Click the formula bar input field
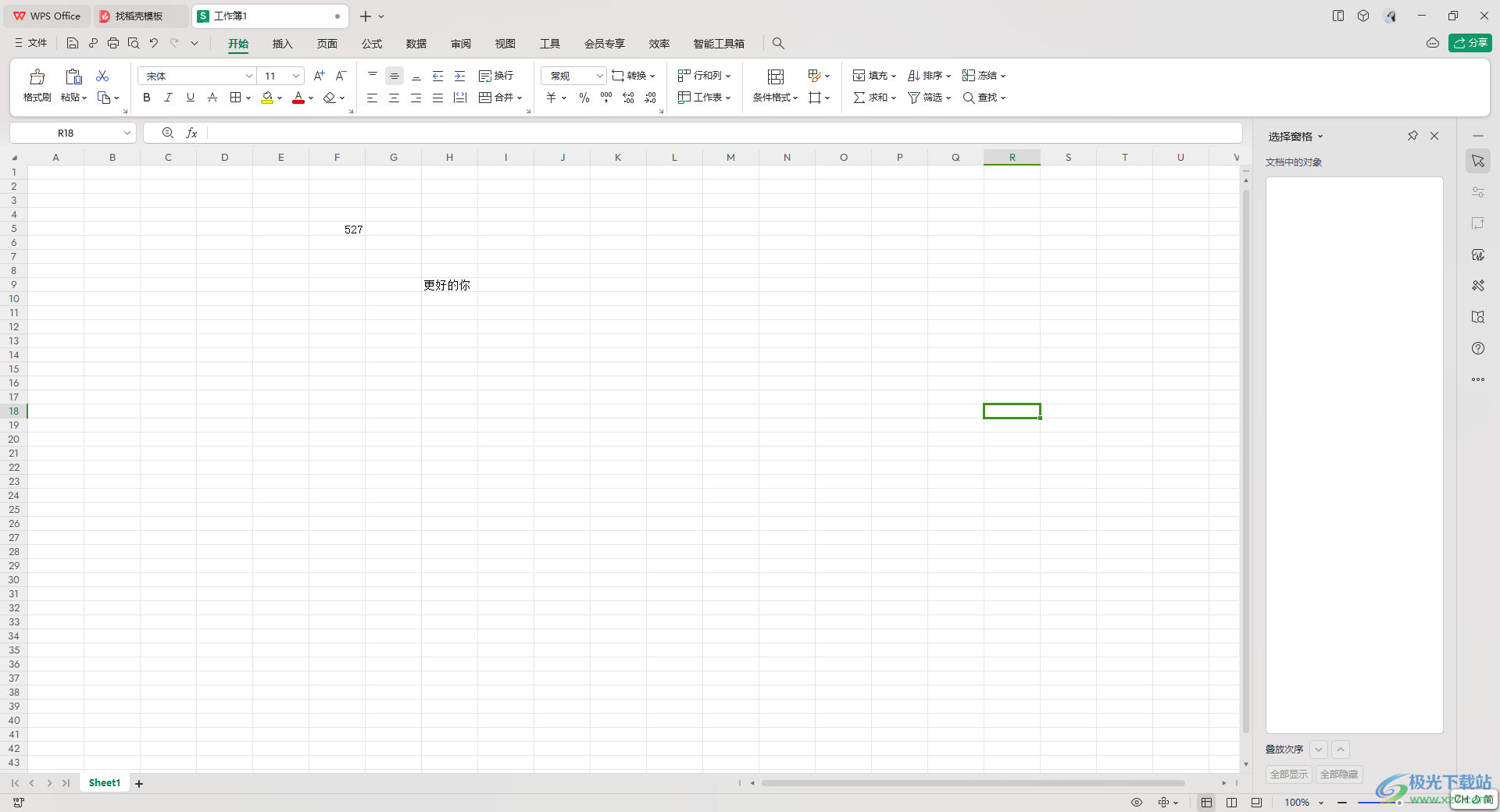Viewport: 1500px width, 812px height. click(x=723, y=134)
